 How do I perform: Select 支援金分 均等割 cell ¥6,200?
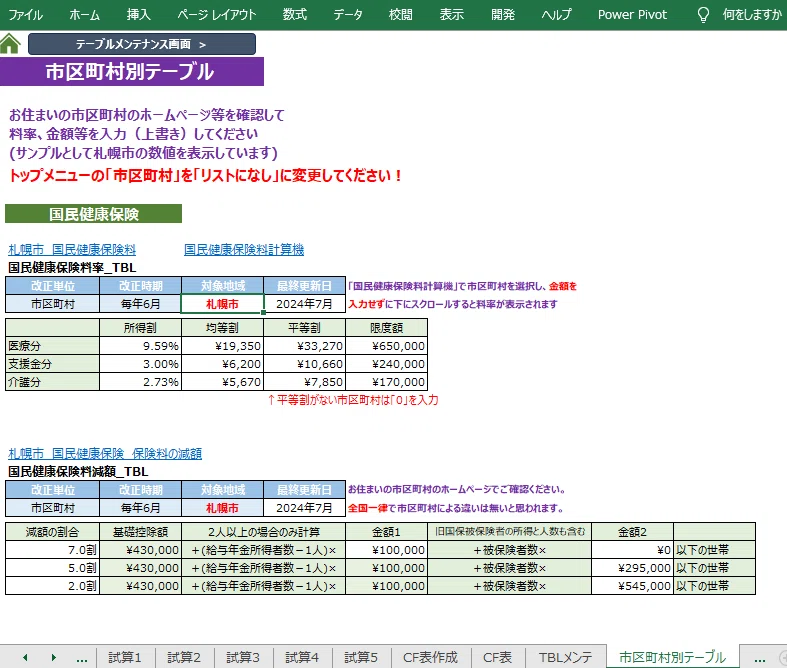click(222, 364)
